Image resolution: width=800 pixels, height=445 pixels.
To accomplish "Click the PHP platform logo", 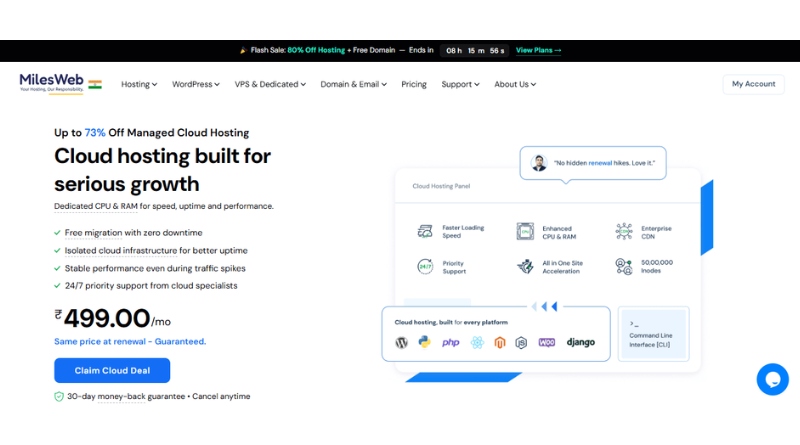I will (x=451, y=342).
